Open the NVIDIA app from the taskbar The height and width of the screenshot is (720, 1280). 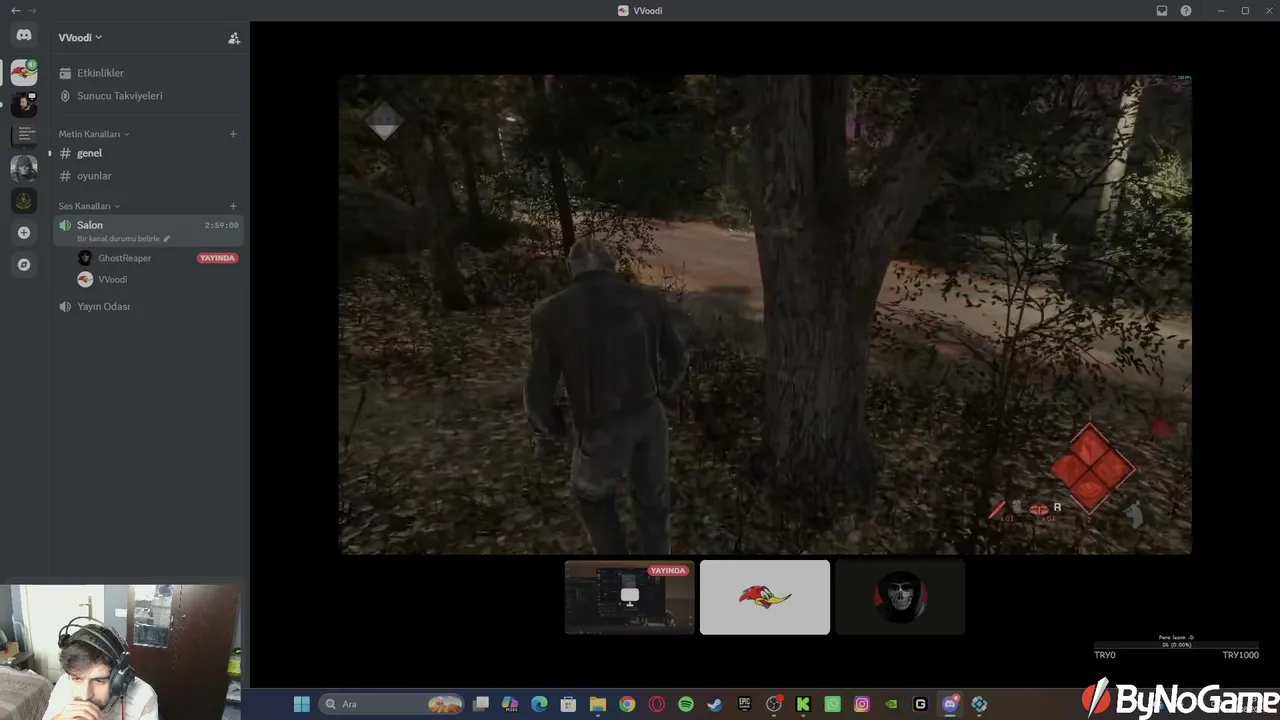point(891,704)
